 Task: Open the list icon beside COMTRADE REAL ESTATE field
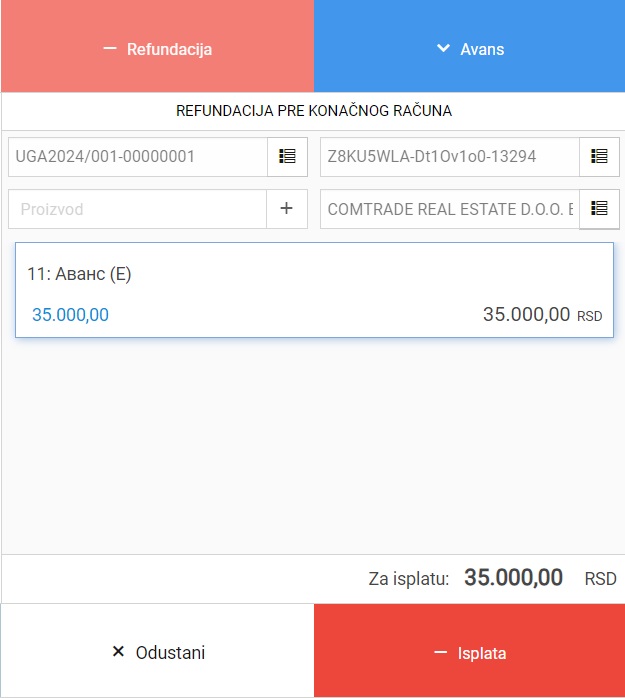(x=599, y=209)
